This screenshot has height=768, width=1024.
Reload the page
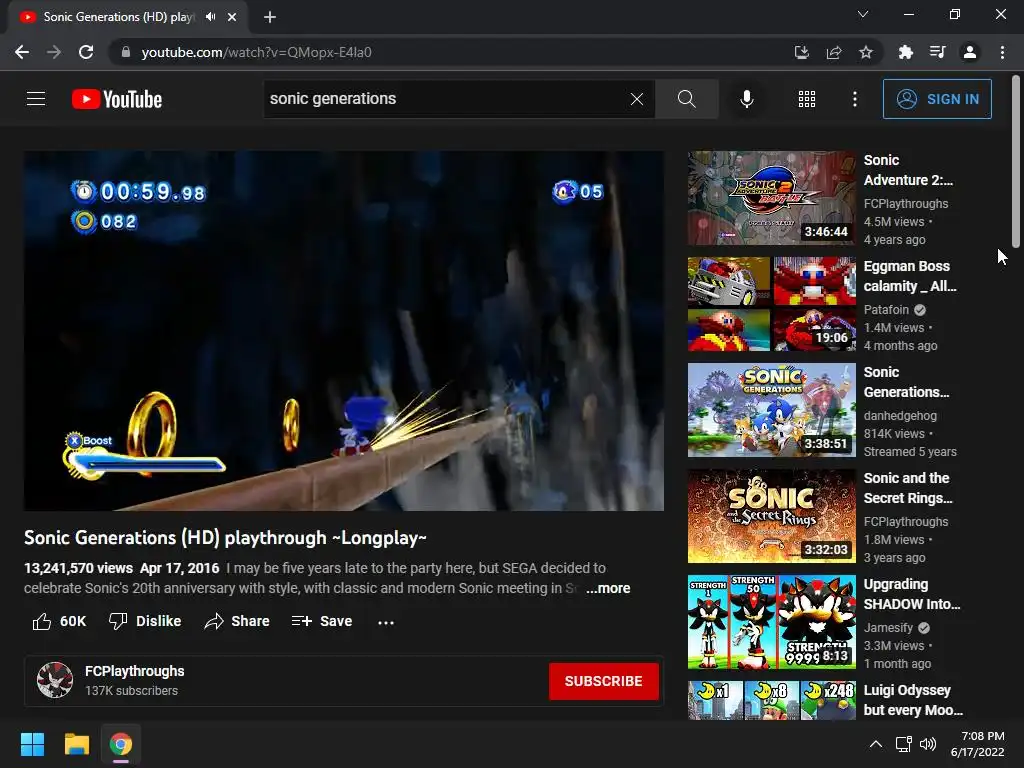pyautogui.click(x=86, y=52)
